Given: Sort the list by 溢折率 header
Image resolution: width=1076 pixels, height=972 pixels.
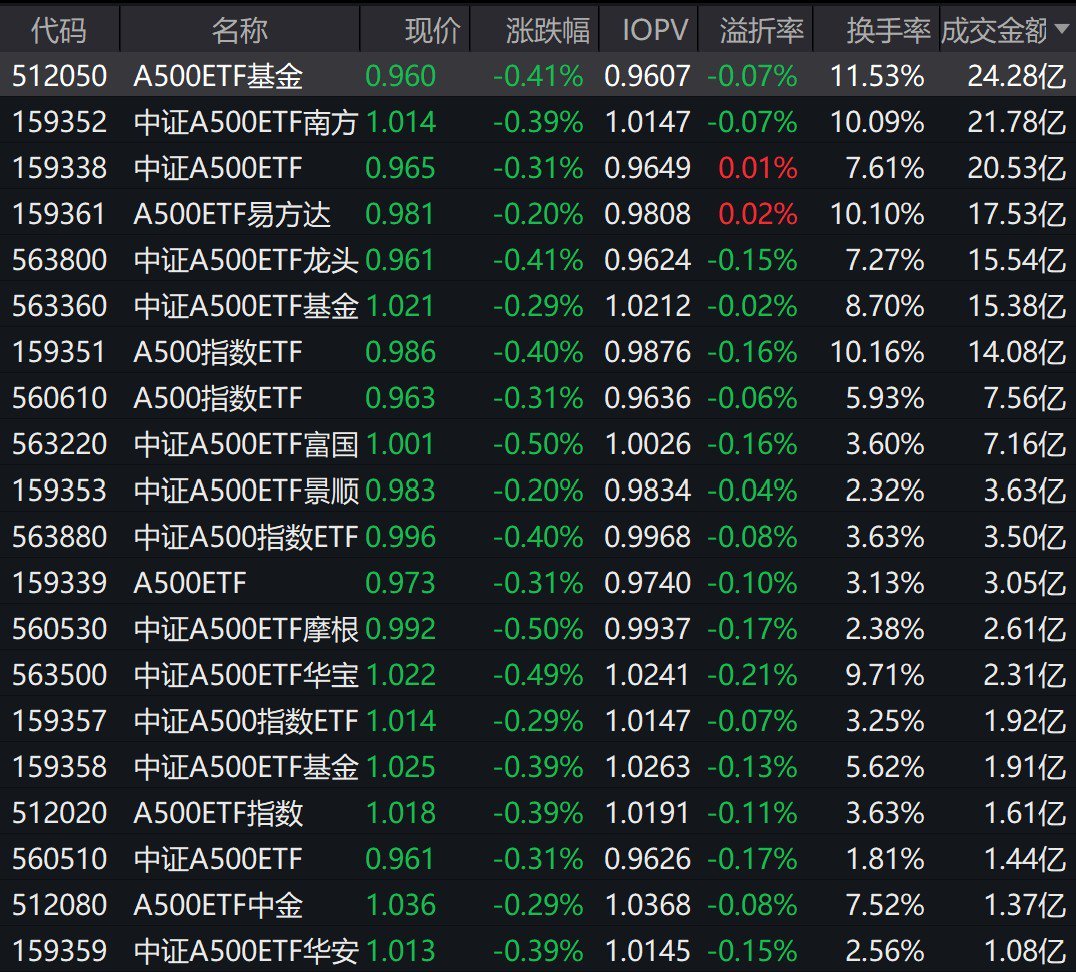Looking at the screenshot, I should pos(761,31).
